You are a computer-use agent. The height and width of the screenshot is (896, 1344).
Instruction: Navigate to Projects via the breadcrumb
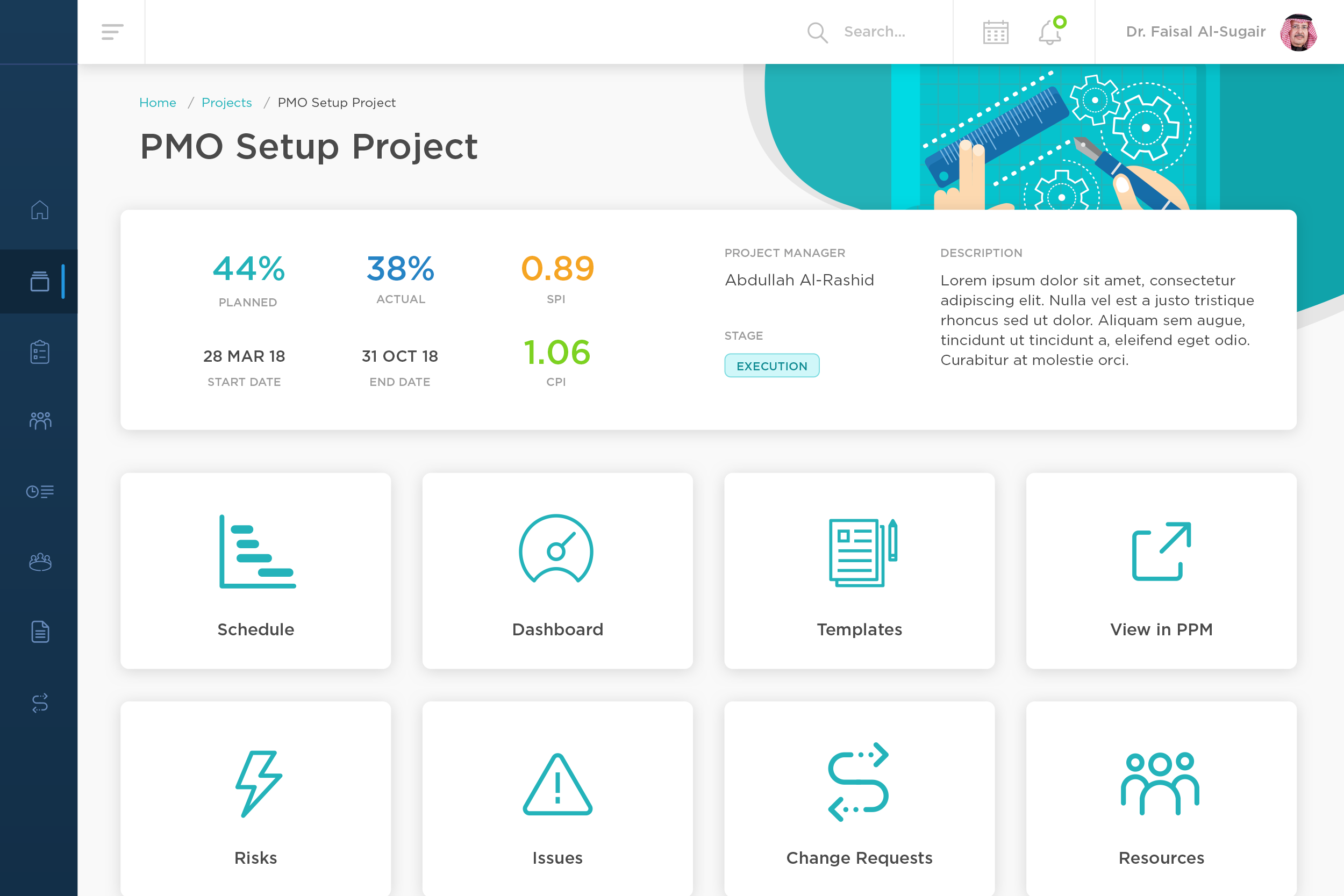pos(226,102)
